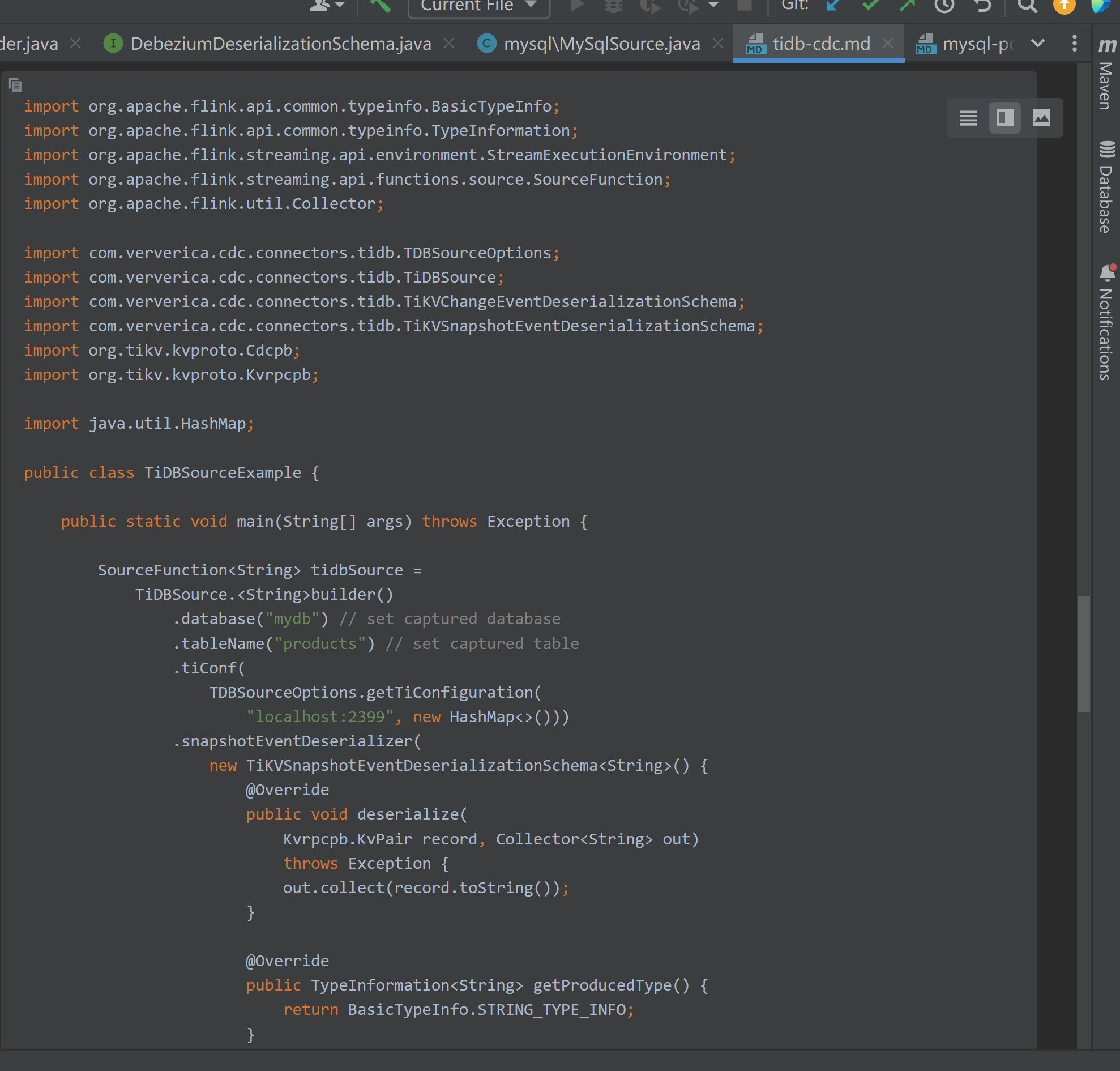This screenshot has width=1120, height=1071.
Task: Open the Current File run configuration dropdown
Action: click(478, 6)
